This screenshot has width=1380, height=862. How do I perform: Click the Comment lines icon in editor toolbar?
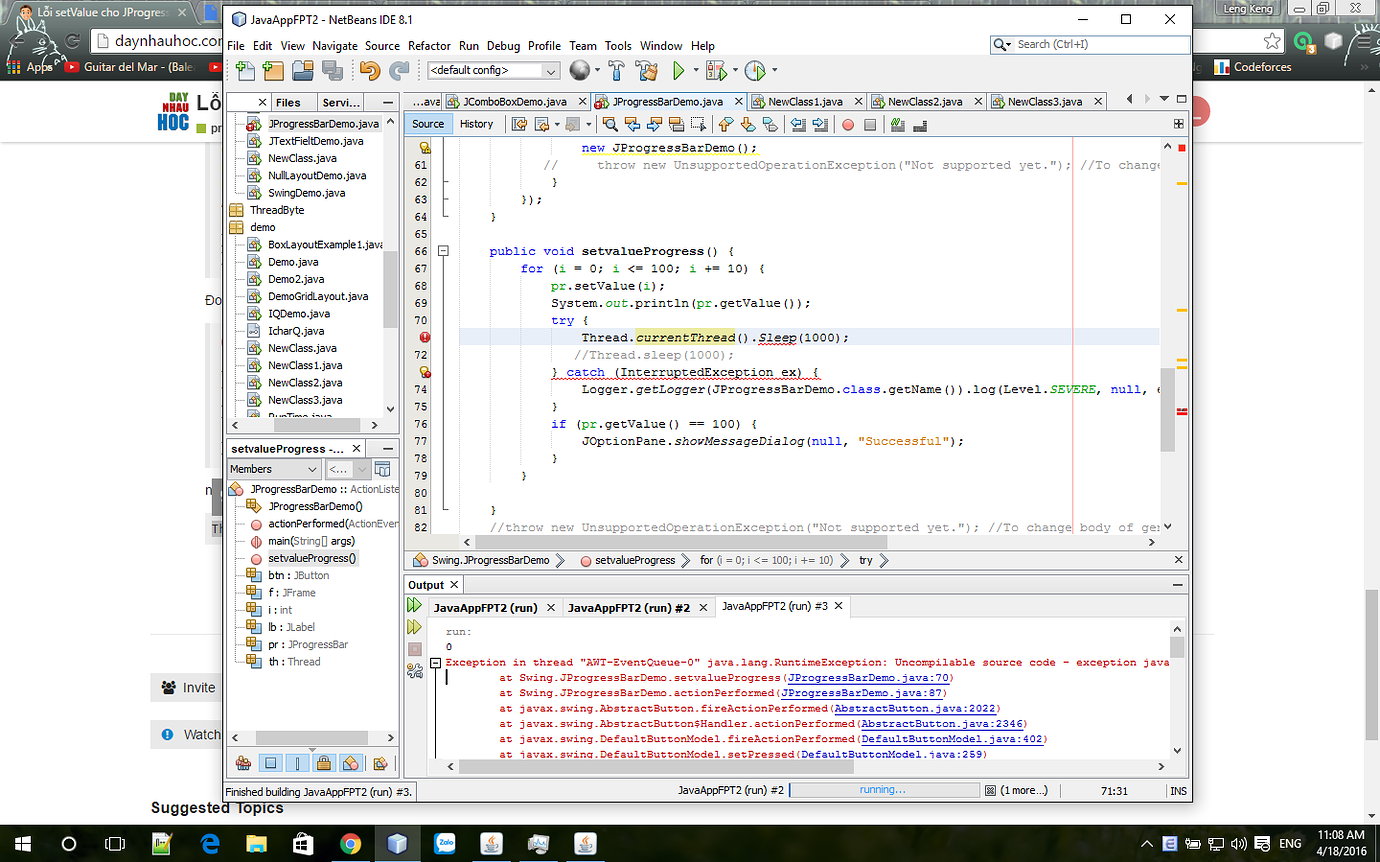pyautogui.click(x=896, y=124)
